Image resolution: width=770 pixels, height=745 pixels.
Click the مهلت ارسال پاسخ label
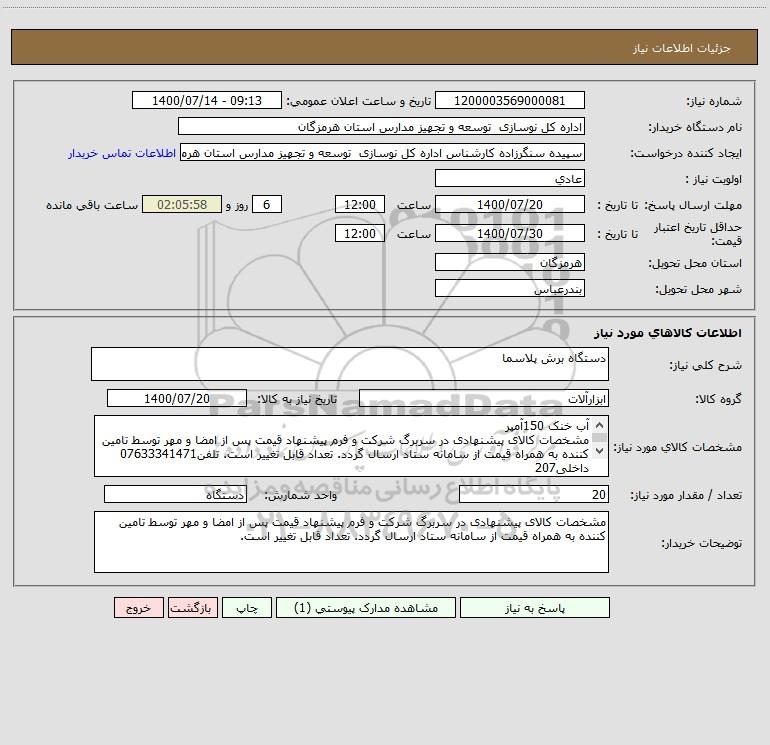coord(693,205)
